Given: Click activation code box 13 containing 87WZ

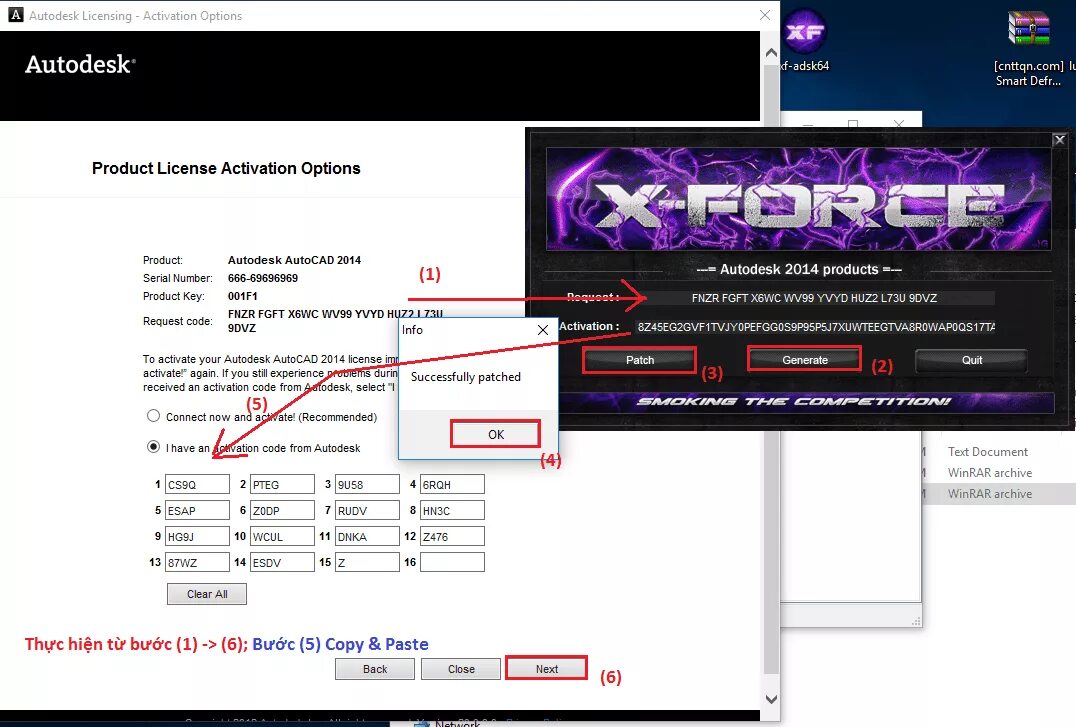Looking at the screenshot, I should (197, 562).
